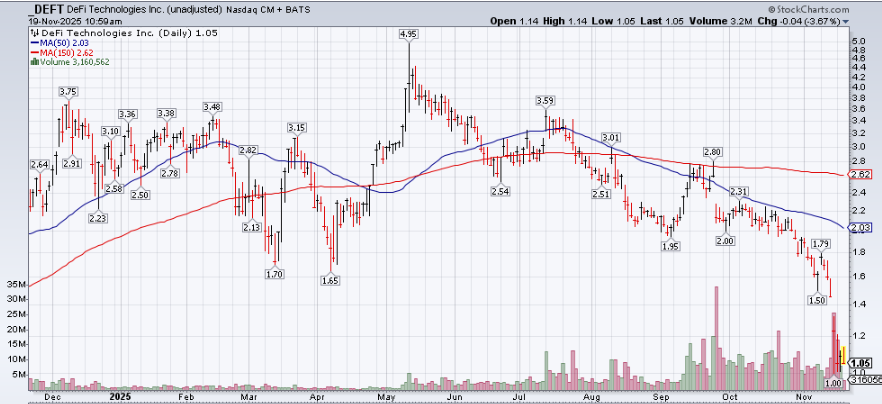Click the 2025 year label on time axis
Viewport: 882px width, 404px height.
coord(120,397)
